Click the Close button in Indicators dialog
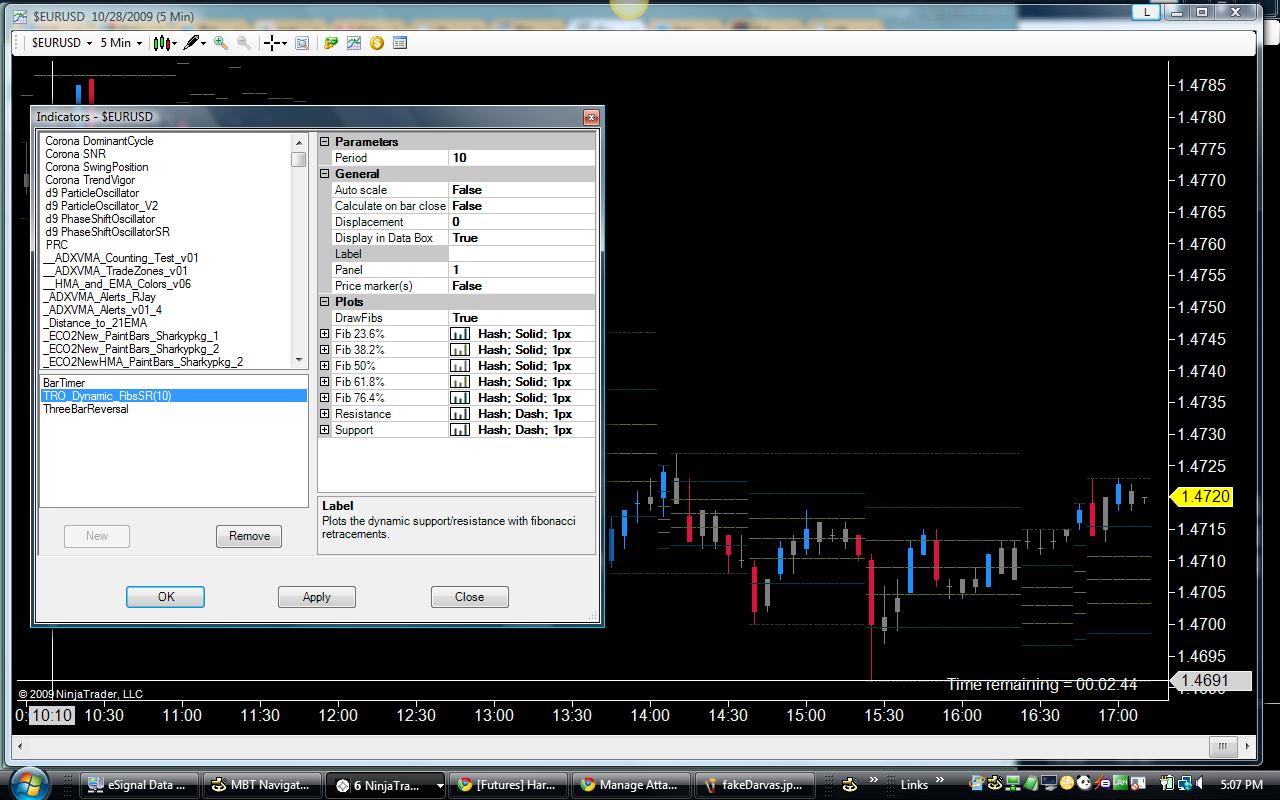Viewport: 1280px width, 800px height. 469,597
